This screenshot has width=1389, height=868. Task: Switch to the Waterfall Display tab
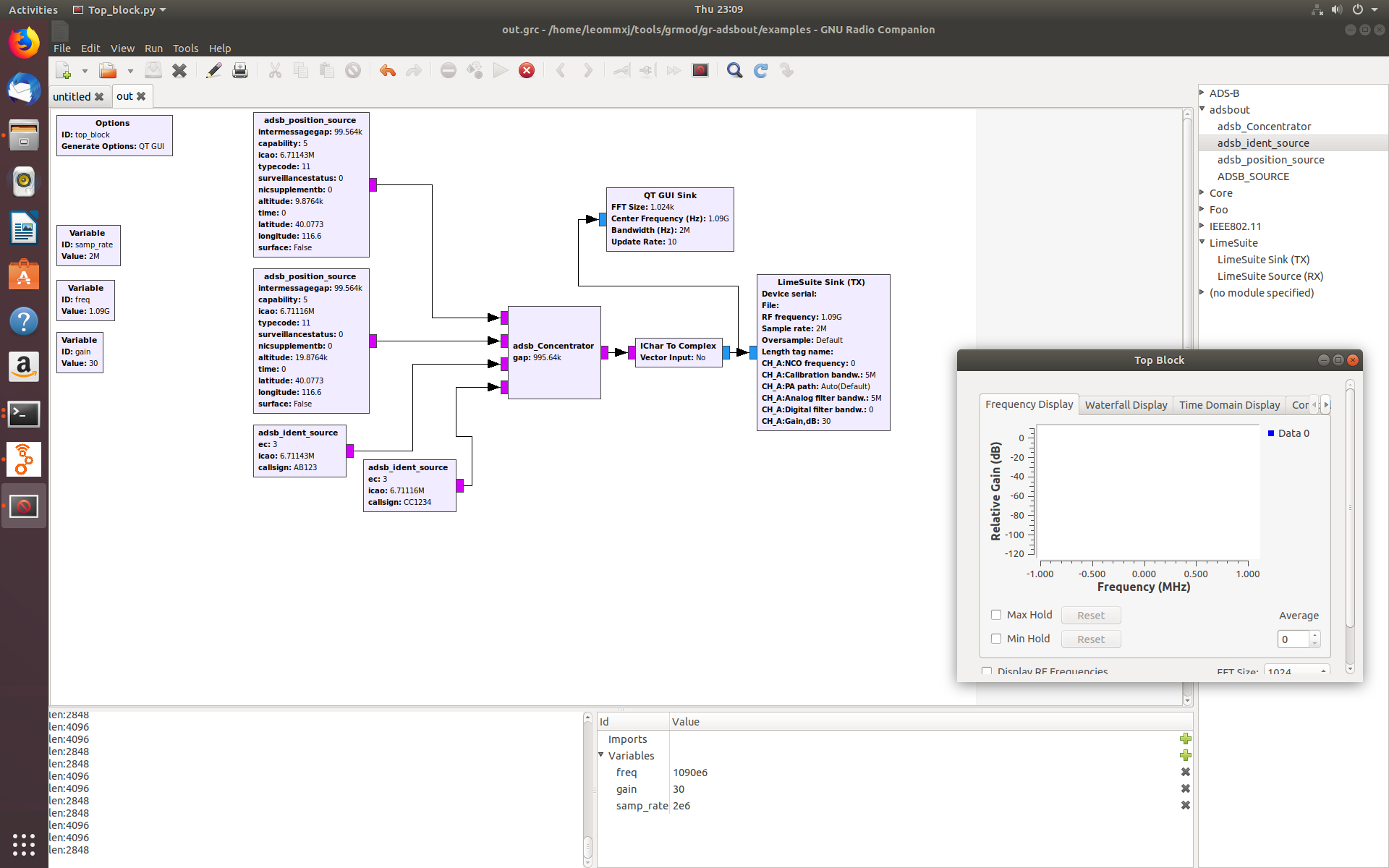1126,405
